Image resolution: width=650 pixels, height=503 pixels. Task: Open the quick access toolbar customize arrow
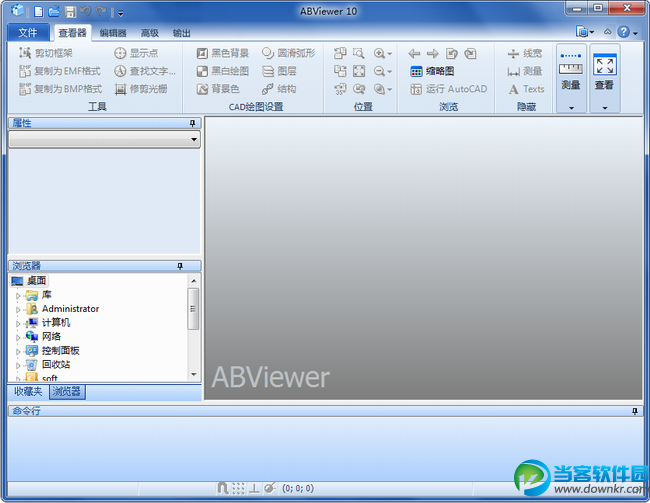pyautogui.click(x=121, y=13)
